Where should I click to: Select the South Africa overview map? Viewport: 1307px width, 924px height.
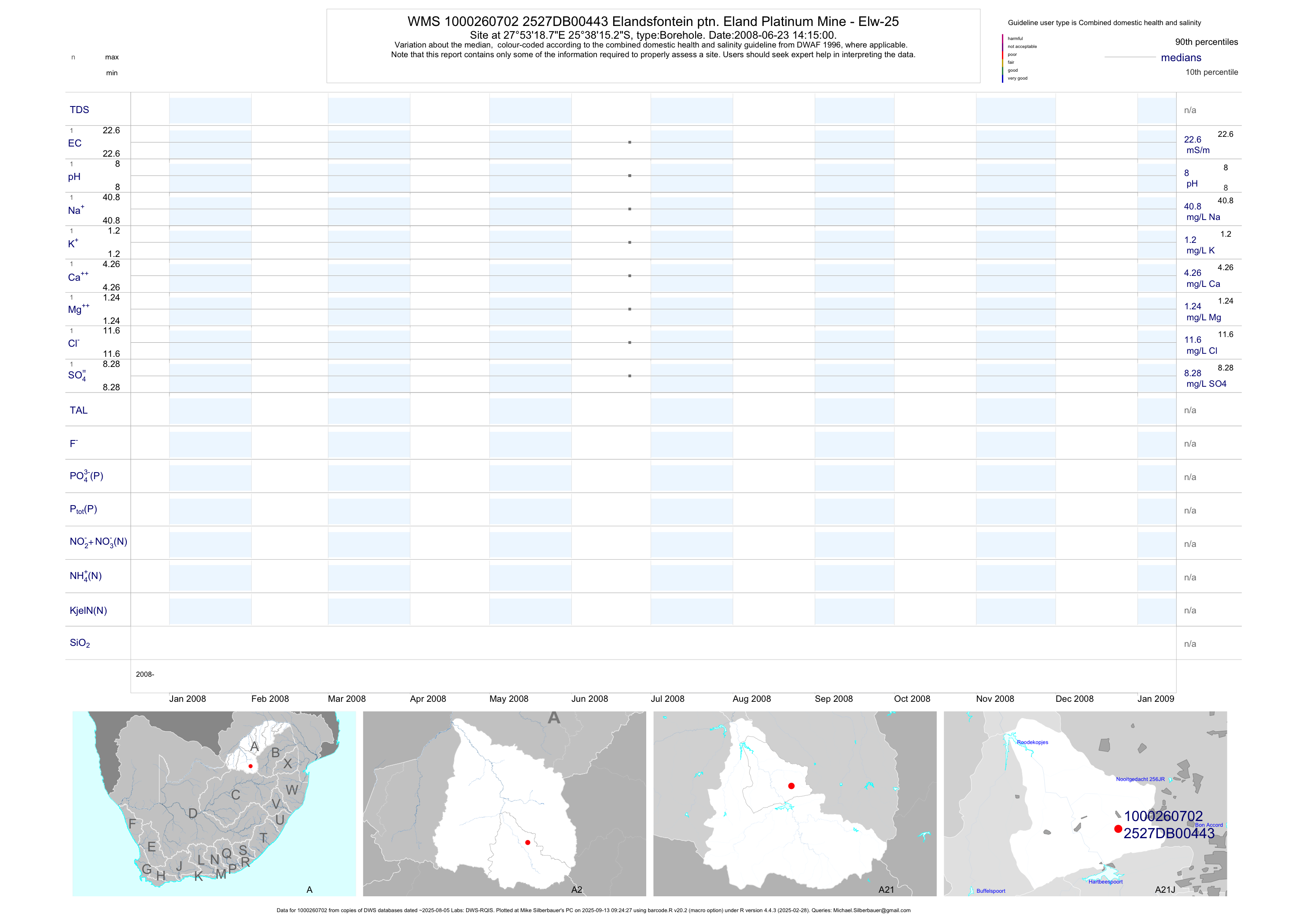(214, 803)
